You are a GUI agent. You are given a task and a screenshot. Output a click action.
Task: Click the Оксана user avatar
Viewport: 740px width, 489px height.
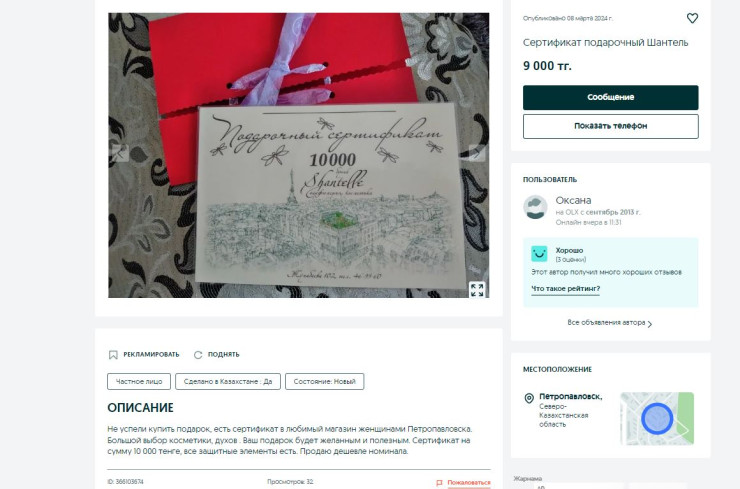pyautogui.click(x=535, y=207)
